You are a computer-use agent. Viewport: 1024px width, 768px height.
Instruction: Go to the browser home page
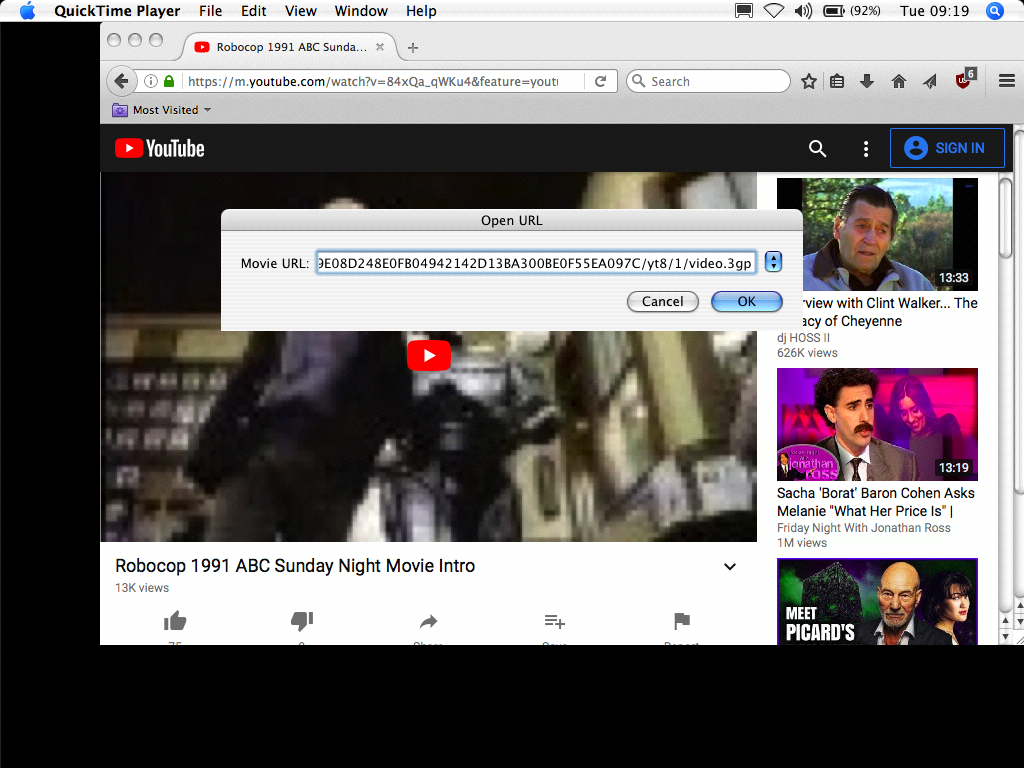click(x=899, y=81)
